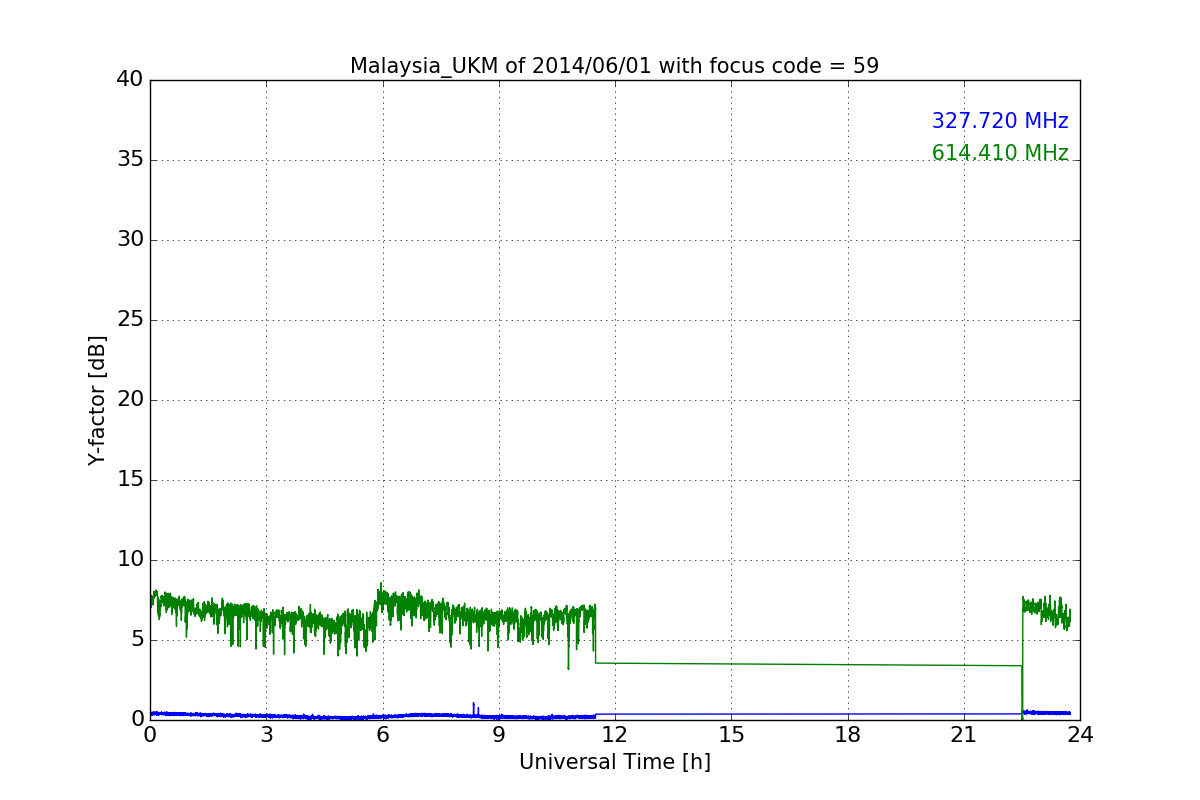1200x800 pixels.
Task: Click the y-axis tick label '30'
Action: click(130, 240)
